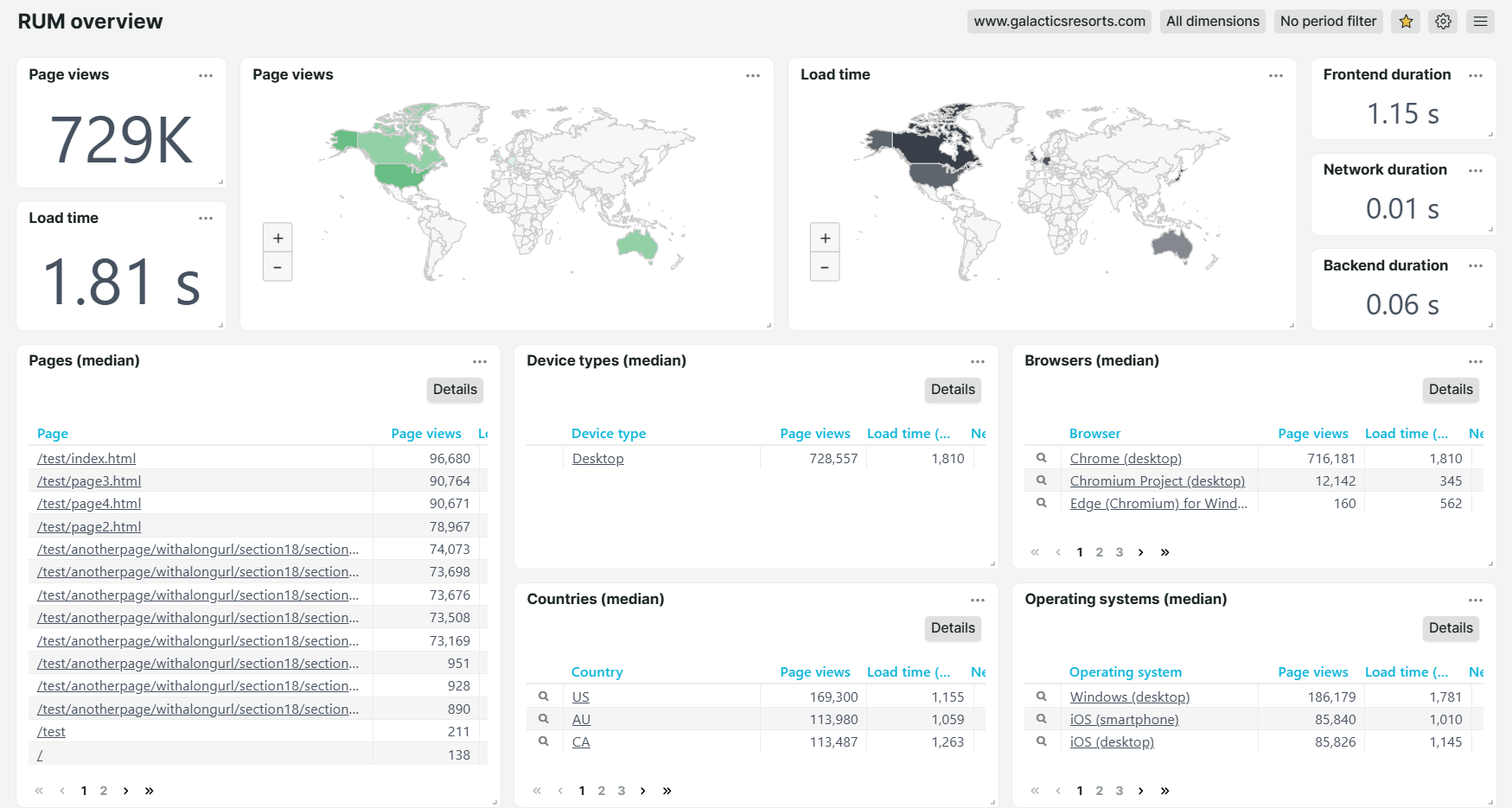
Task: Open dashboard settings gear icon
Action: [1443, 22]
